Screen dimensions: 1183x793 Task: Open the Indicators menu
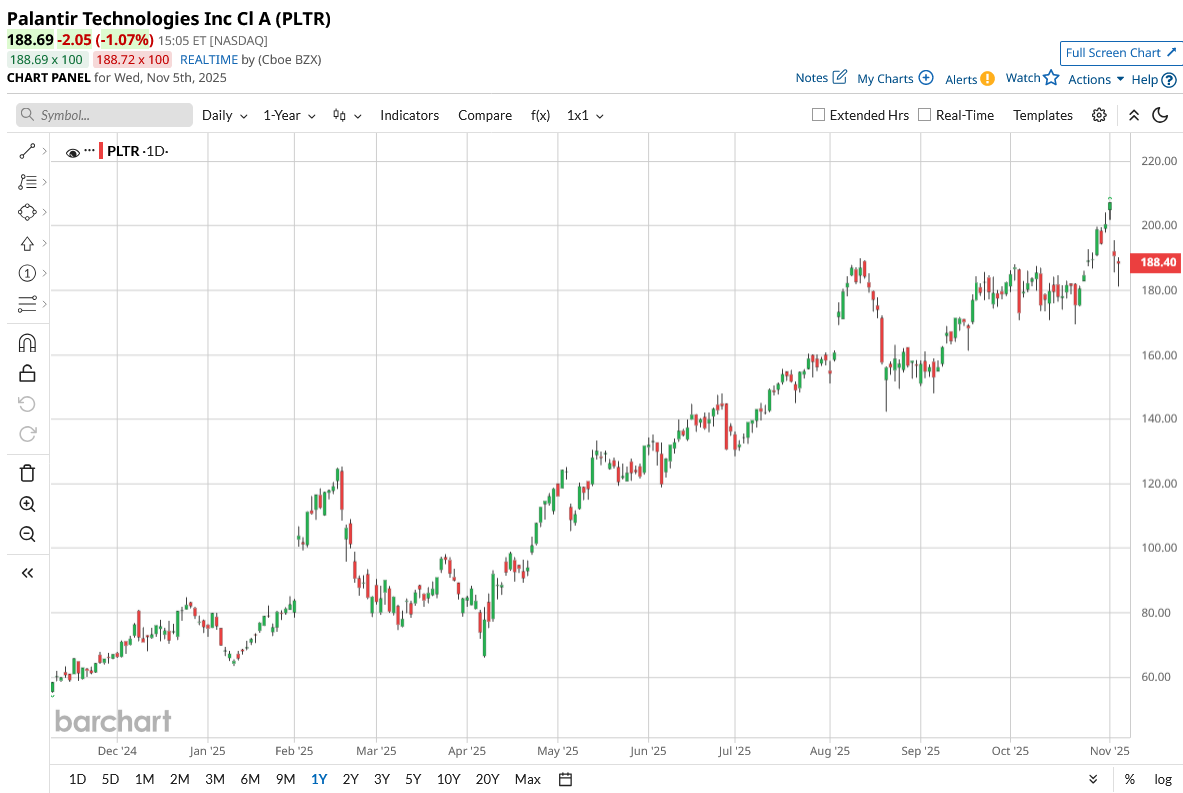[409, 115]
